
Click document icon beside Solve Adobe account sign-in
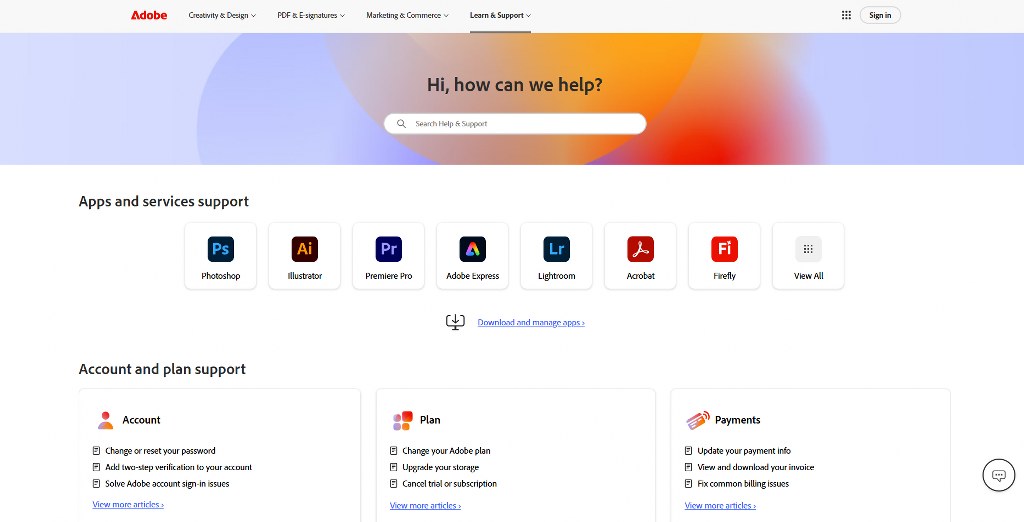pyautogui.click(x=97, y=484)
